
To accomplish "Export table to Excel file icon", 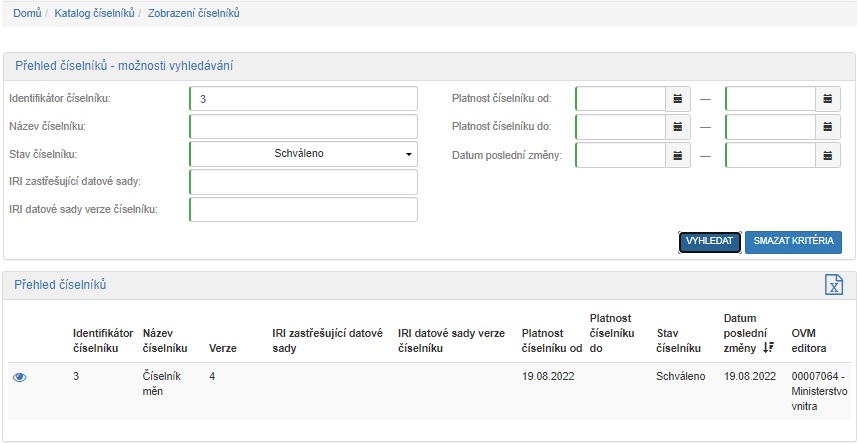I will [833, 285].
